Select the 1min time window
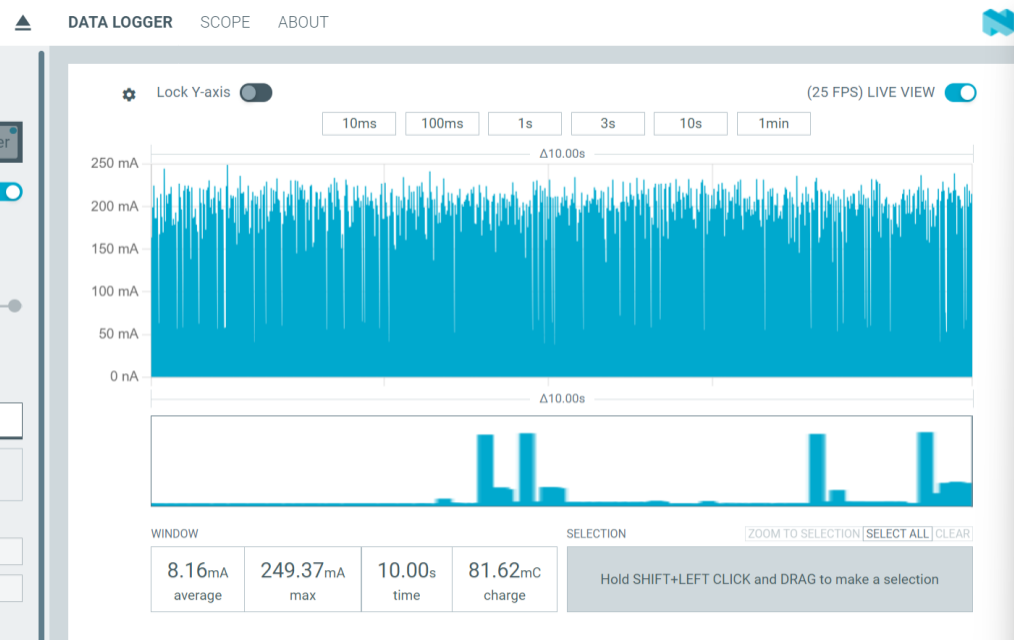 point(773,123)
